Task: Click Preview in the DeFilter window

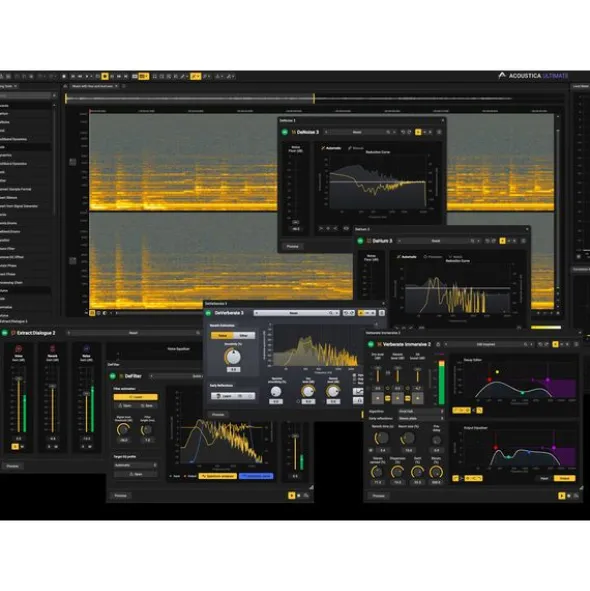Action: coord(121,496)
